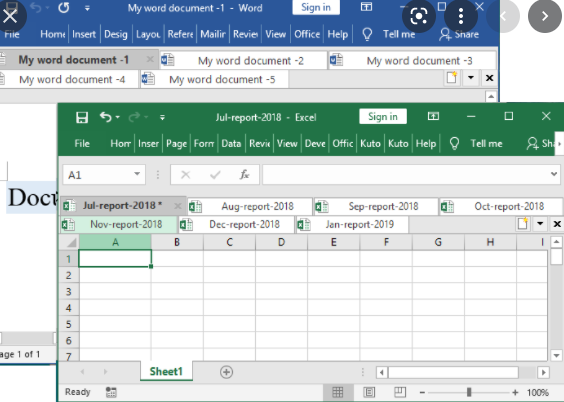Open the Word tab bar dropdown arrow
This screenshot has height=402, width=564.
point(470,78)
